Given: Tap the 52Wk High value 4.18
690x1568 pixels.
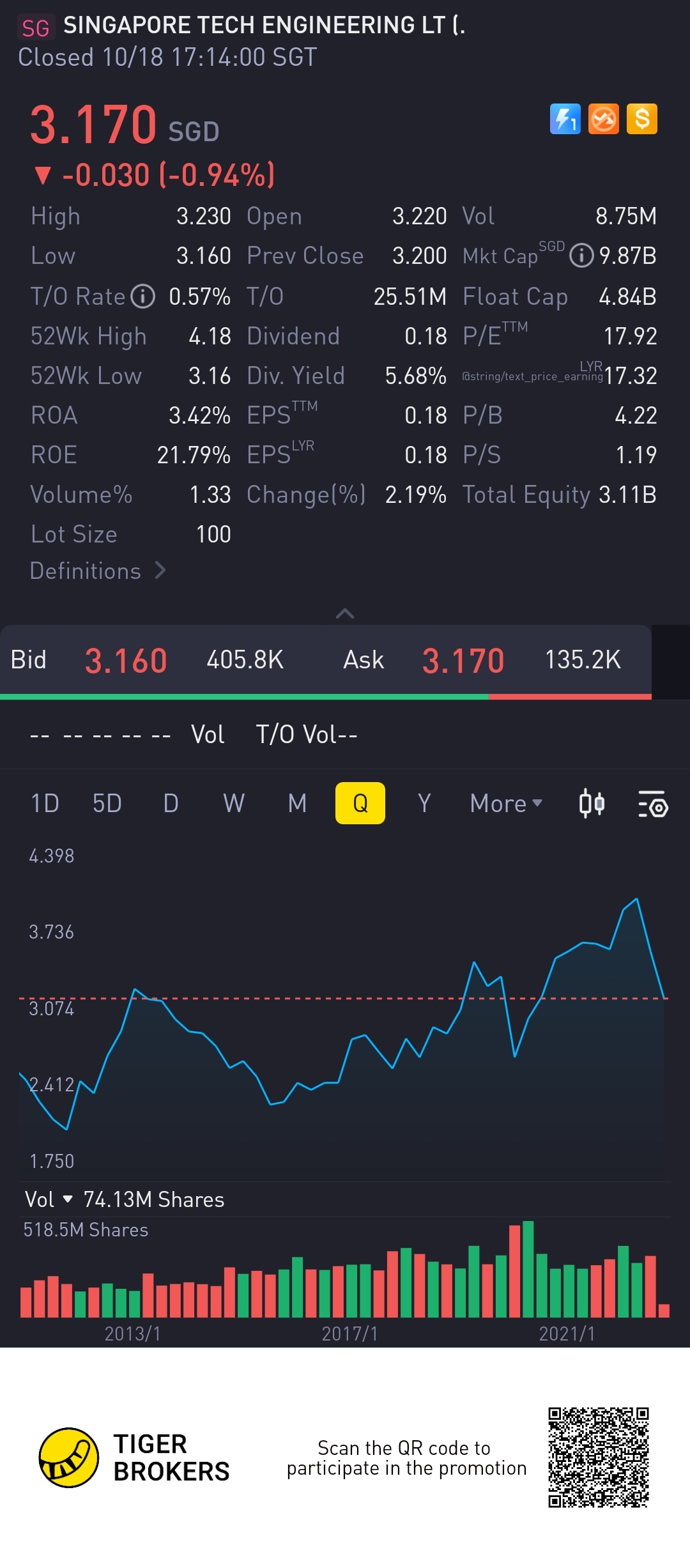Looking at the screenshot, I should [210, 336].
